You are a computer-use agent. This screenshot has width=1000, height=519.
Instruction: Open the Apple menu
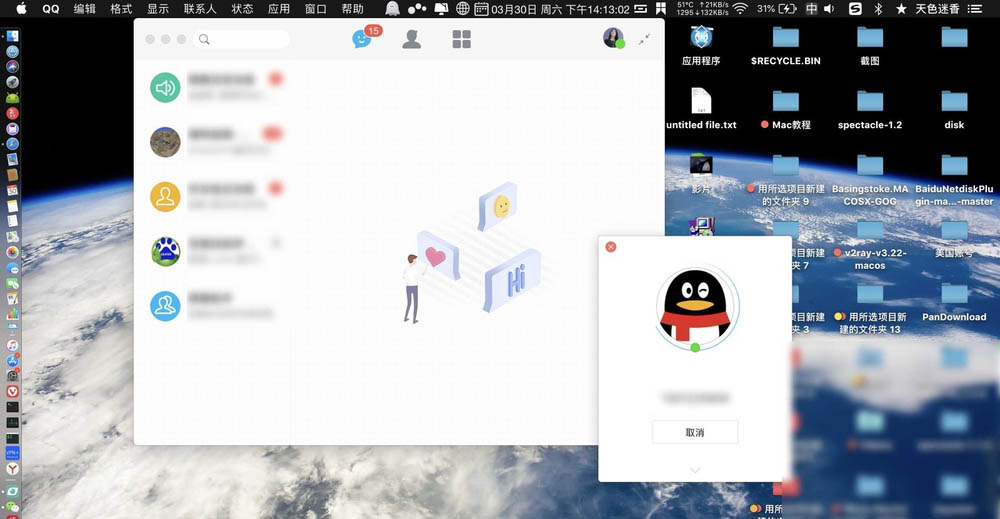tap(21, 9)
